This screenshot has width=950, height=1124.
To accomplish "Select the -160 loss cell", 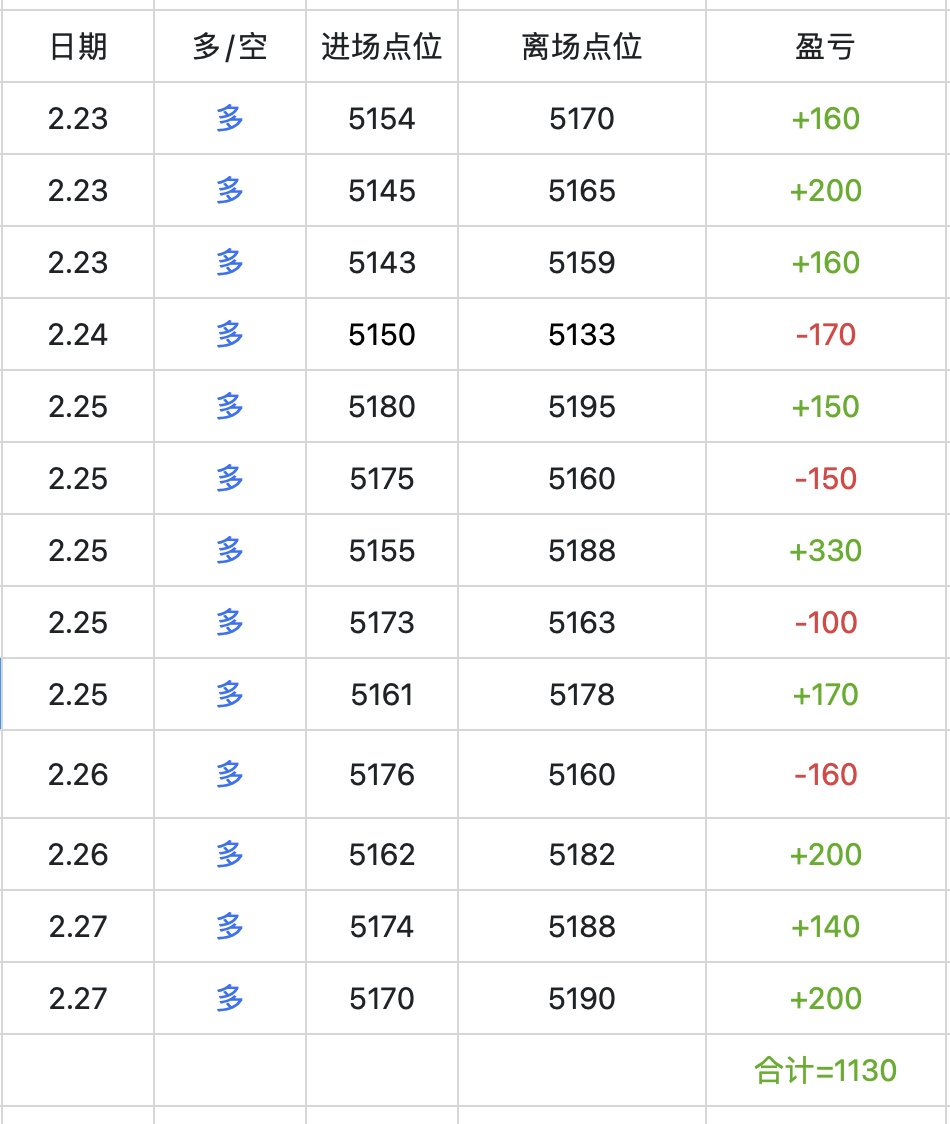I will pos(826,775).
